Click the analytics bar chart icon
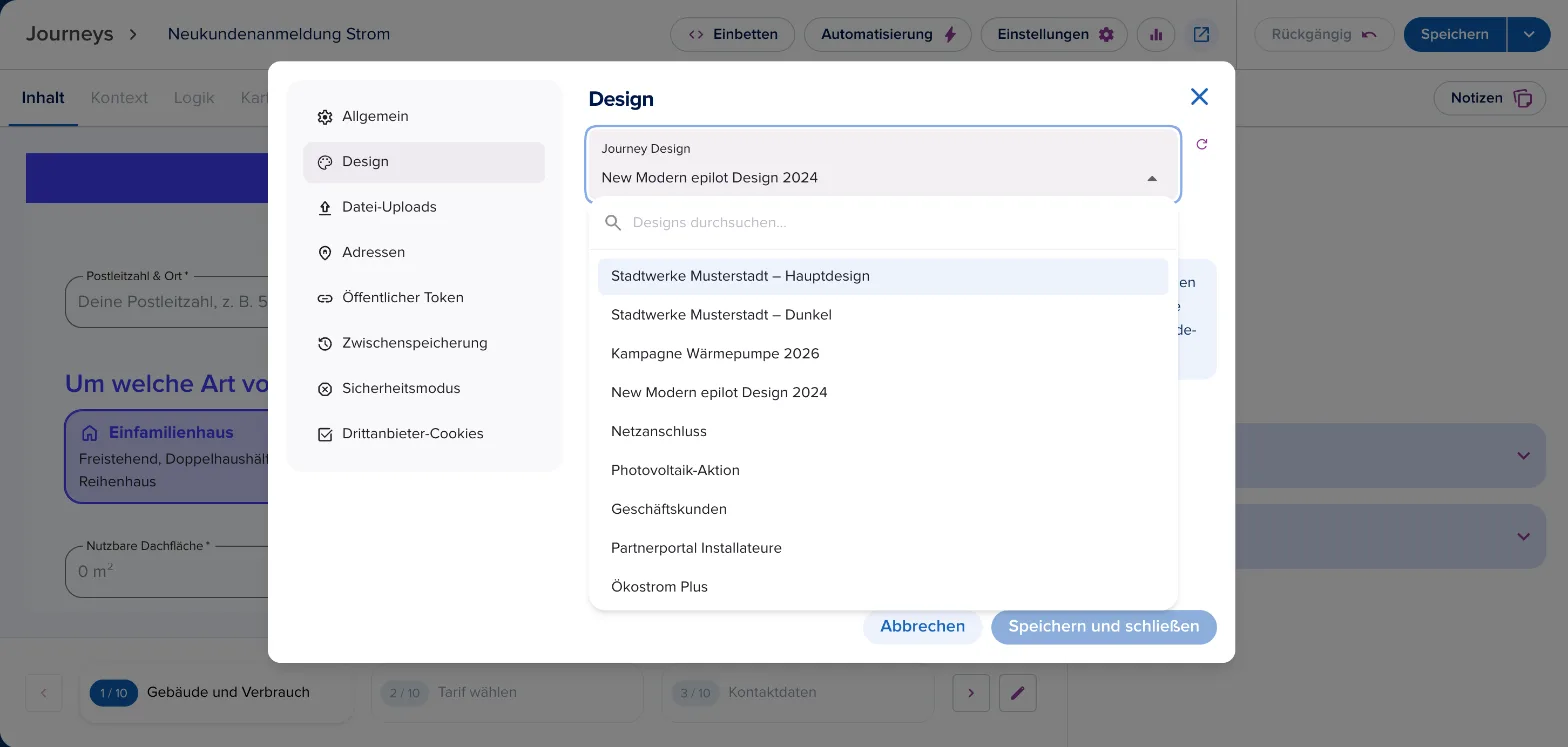 [x=1157, y=34]
